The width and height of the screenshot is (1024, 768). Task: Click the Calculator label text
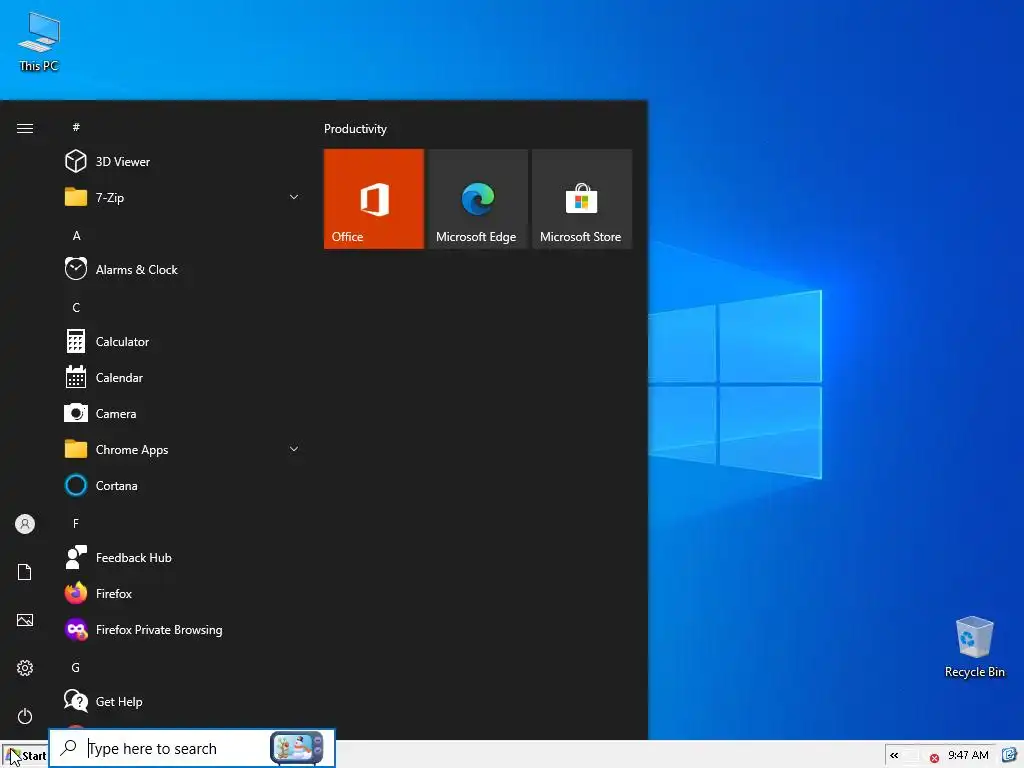(122, 342)
